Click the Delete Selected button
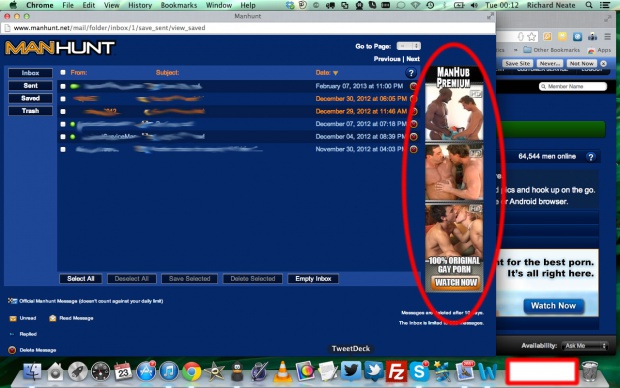 [253, 279]
